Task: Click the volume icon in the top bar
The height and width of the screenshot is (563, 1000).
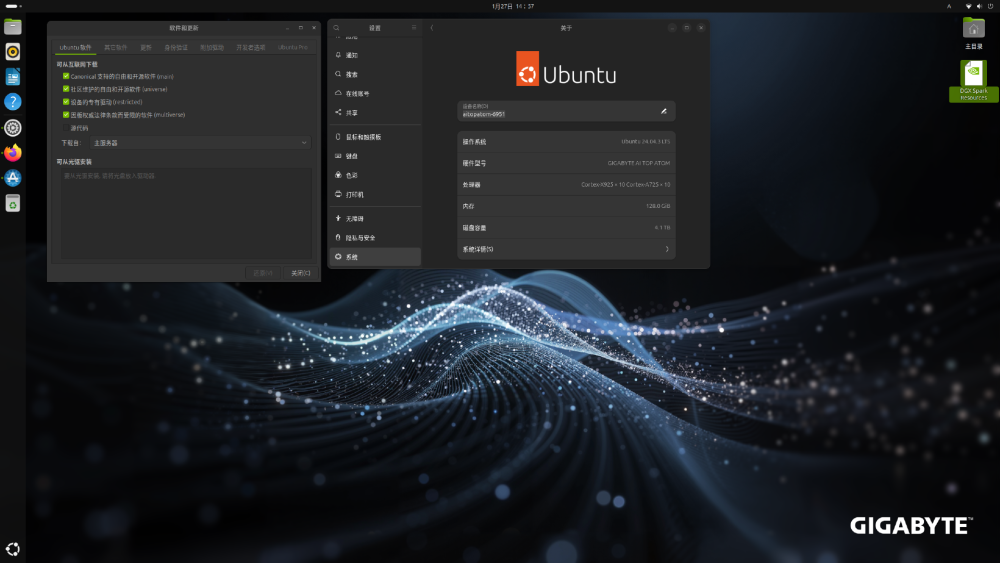Action: pos(980,6)
